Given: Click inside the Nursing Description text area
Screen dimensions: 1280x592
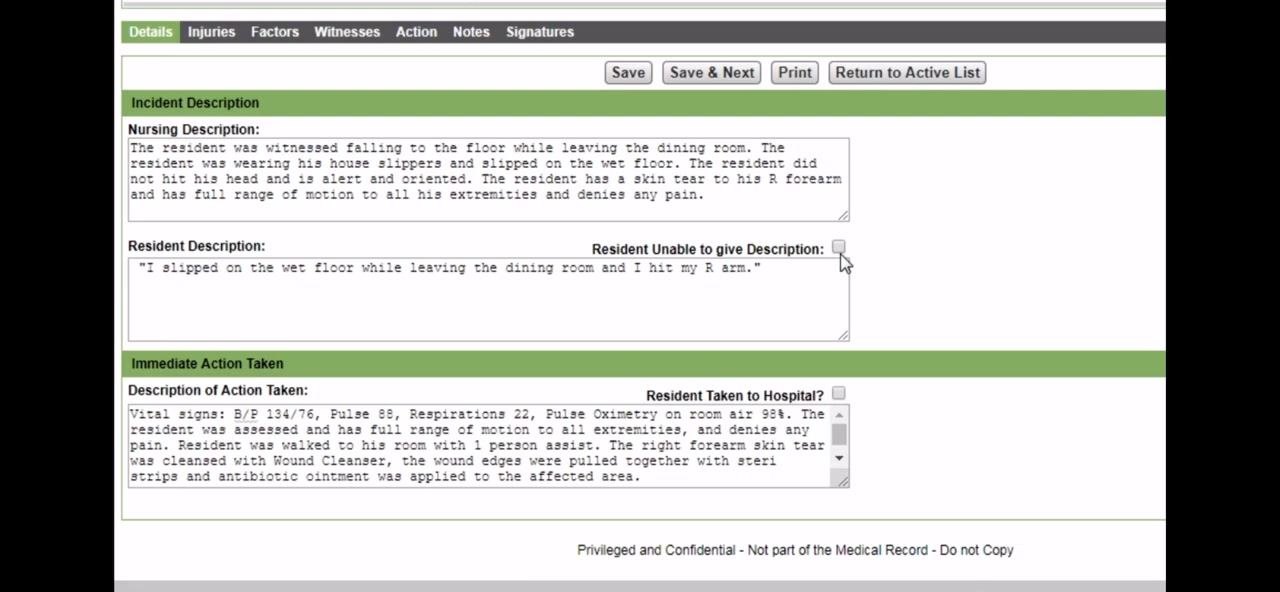Looking at the screenshot, I should pos(488,180).
